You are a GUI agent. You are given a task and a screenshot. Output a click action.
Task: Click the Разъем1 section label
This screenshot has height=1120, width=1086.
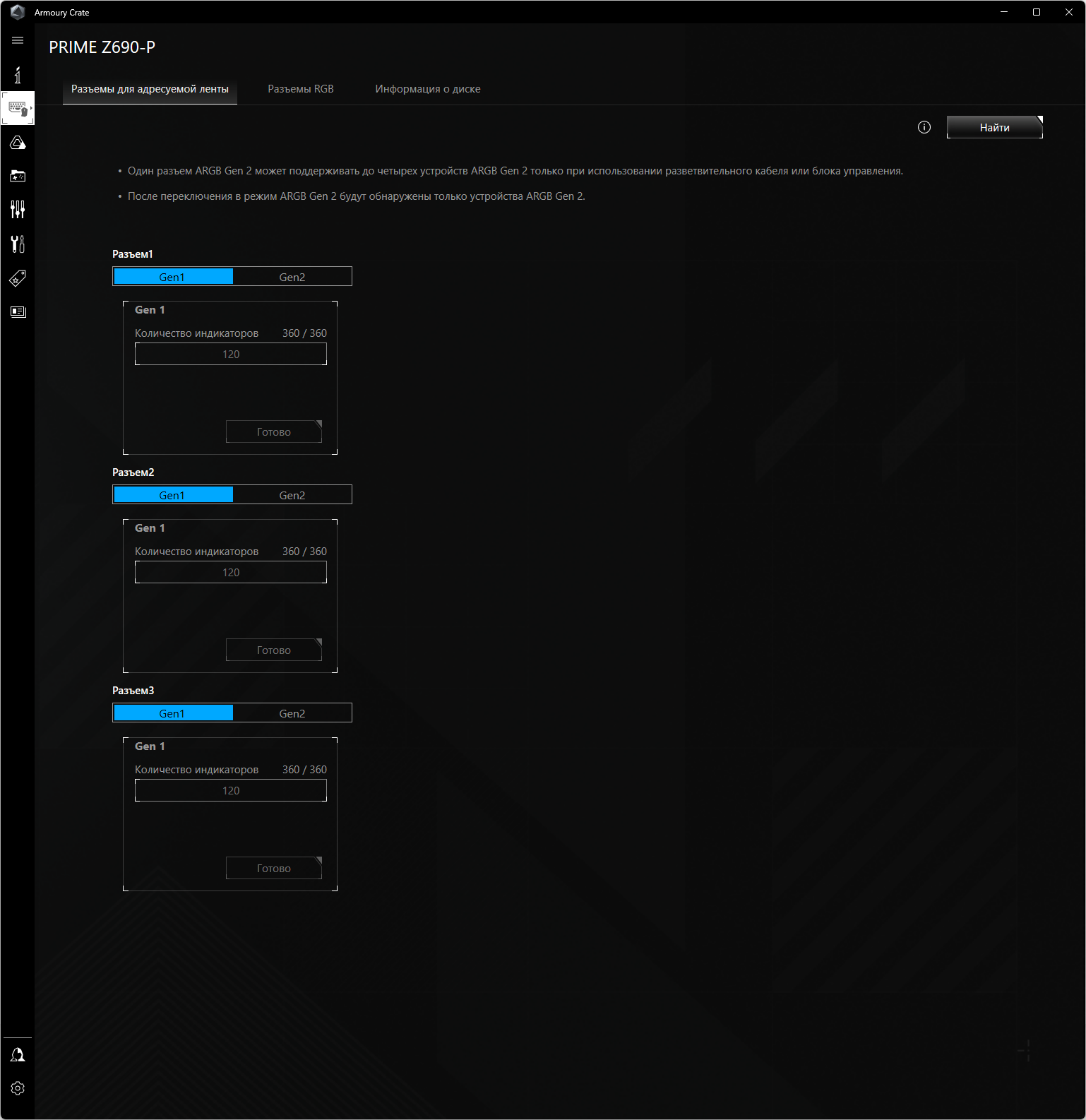click(133, 254)
